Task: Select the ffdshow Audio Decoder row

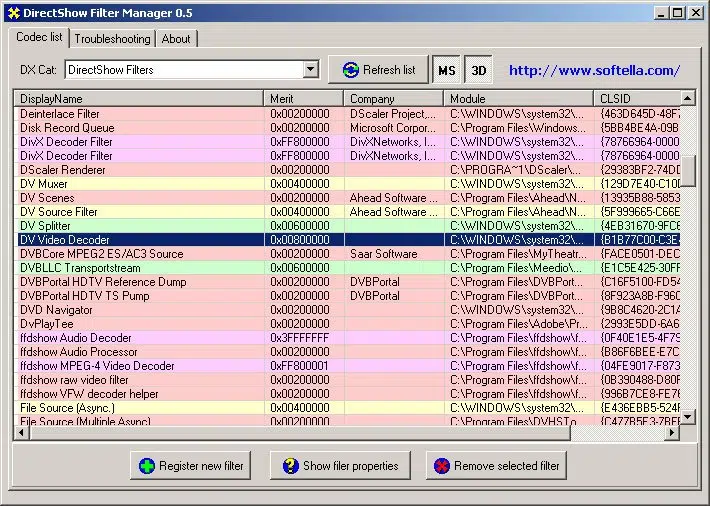Action: [x=348, y=338]
